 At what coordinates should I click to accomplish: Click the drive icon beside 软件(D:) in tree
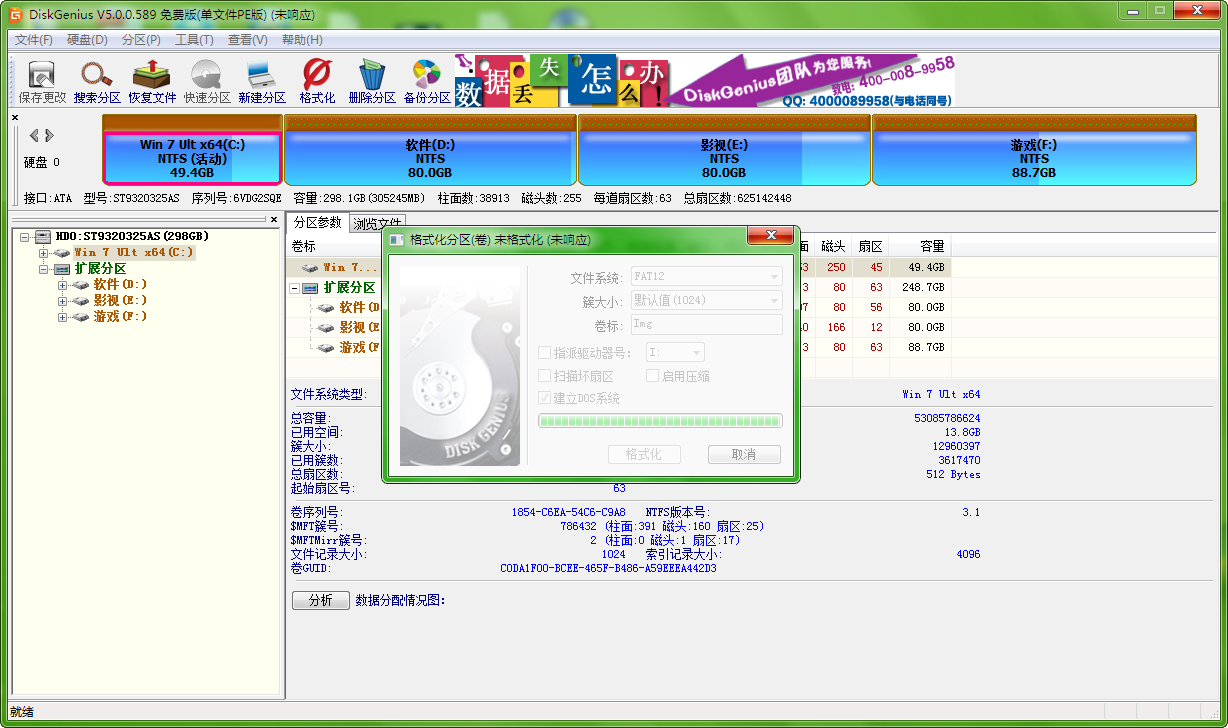(x=81, y=285)
